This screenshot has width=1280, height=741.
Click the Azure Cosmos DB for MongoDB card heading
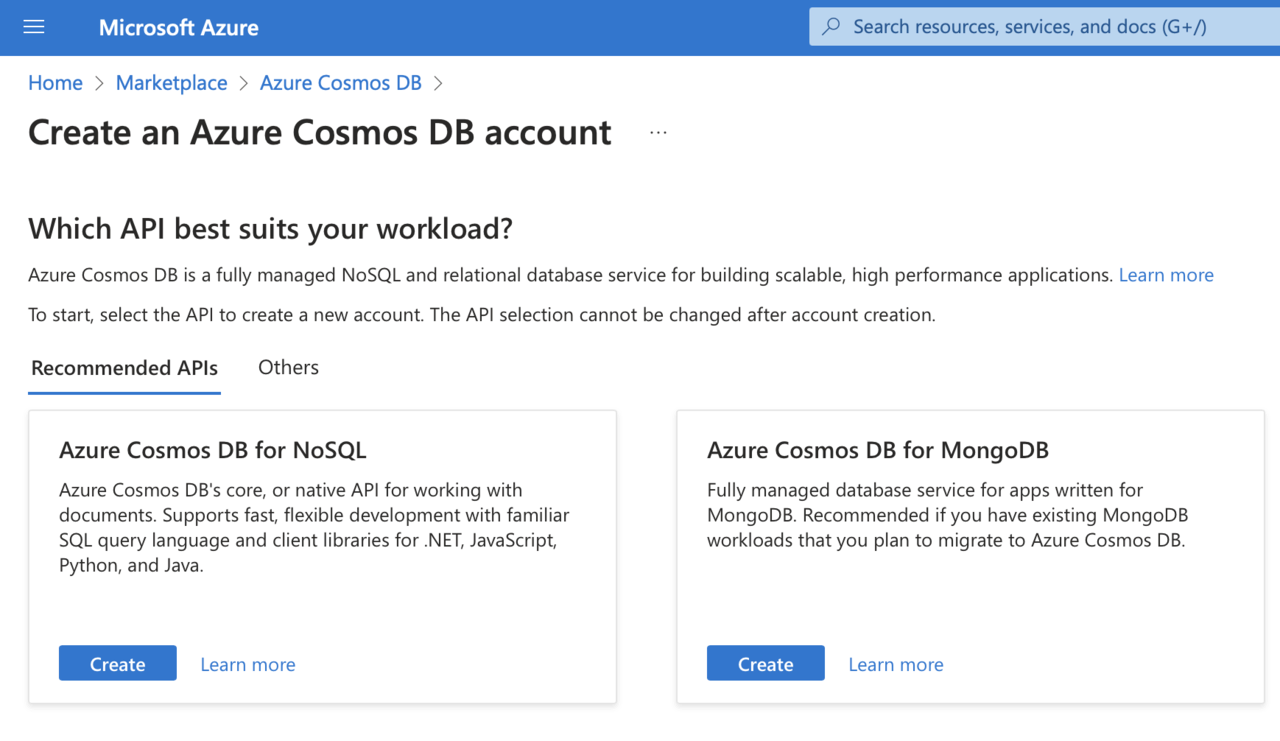click(878, 450)
